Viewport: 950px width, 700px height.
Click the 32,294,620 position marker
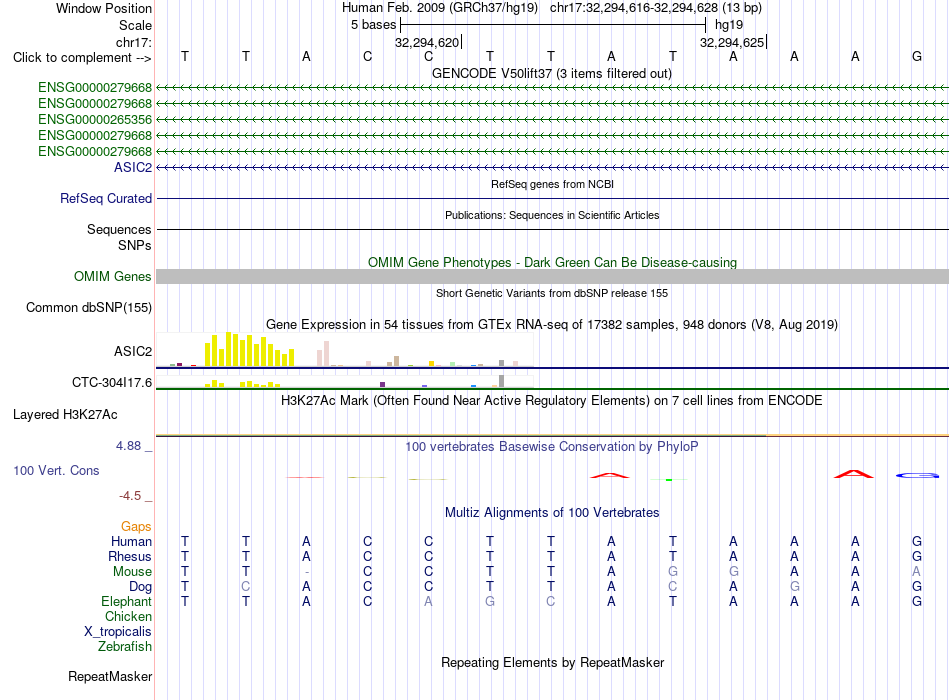[427, 42]
